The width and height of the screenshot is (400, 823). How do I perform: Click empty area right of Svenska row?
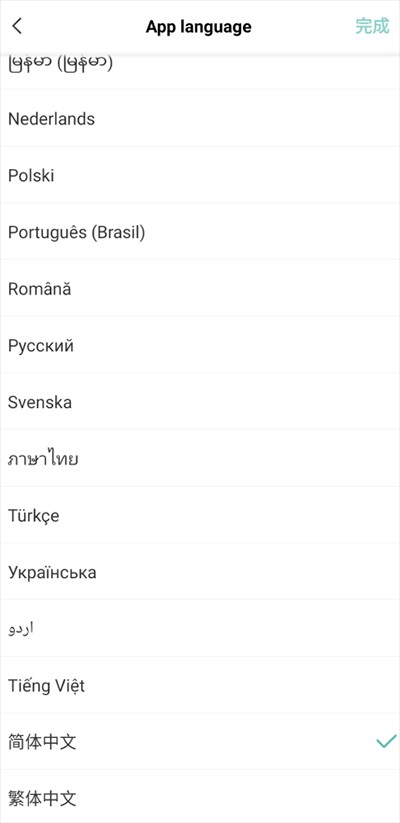tap(236, 402)
